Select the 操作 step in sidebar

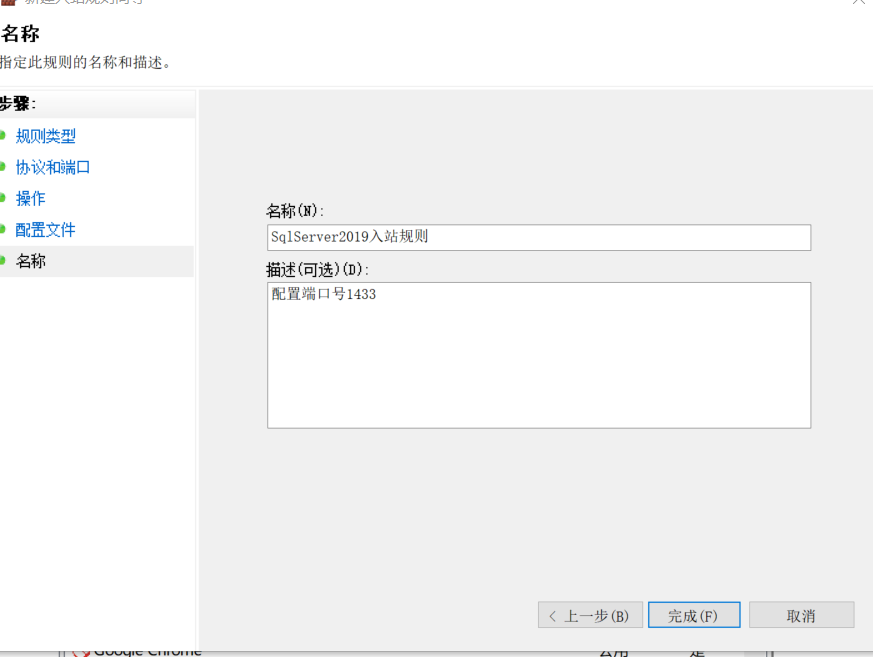31,199
